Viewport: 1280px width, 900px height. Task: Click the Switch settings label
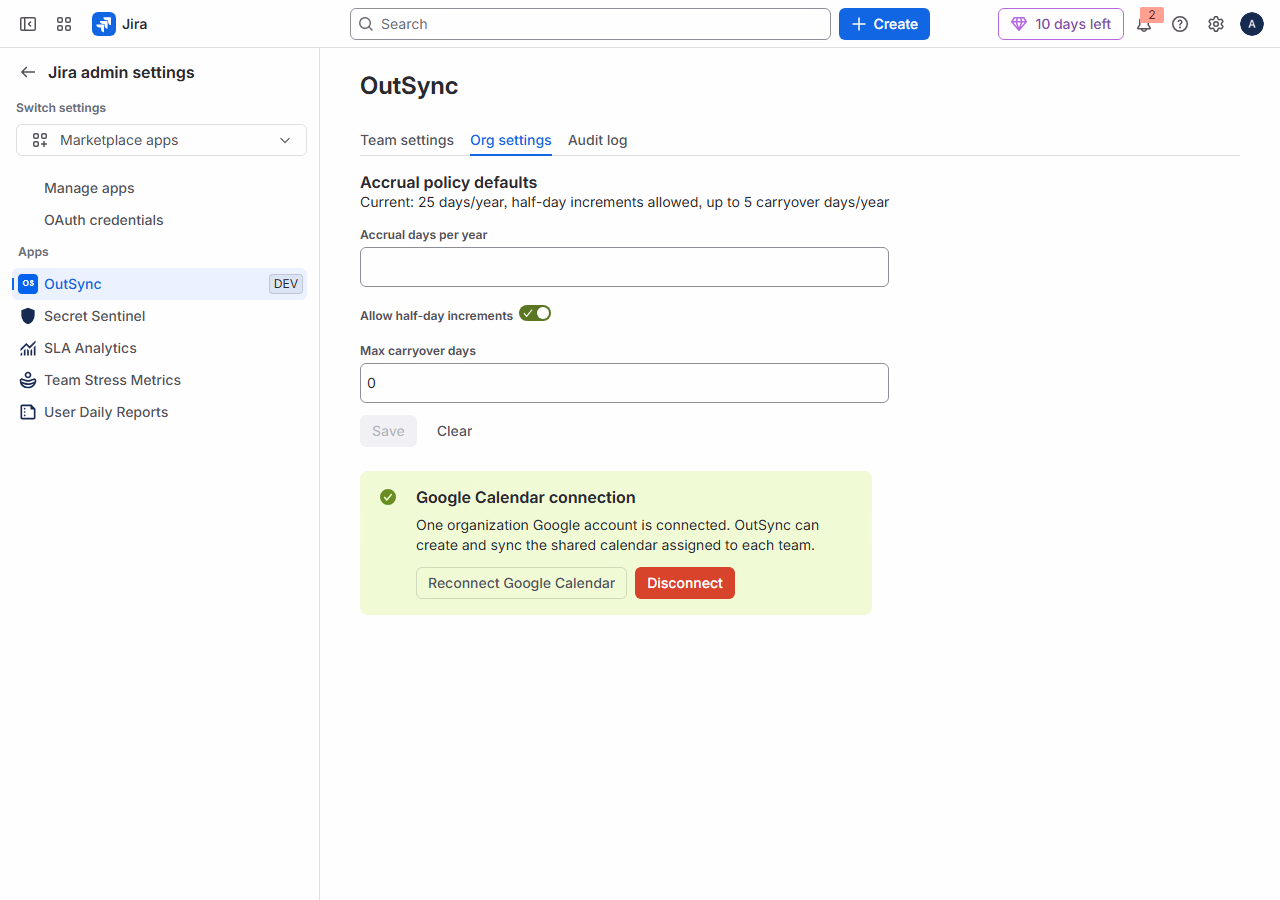(x=61, y=108)
